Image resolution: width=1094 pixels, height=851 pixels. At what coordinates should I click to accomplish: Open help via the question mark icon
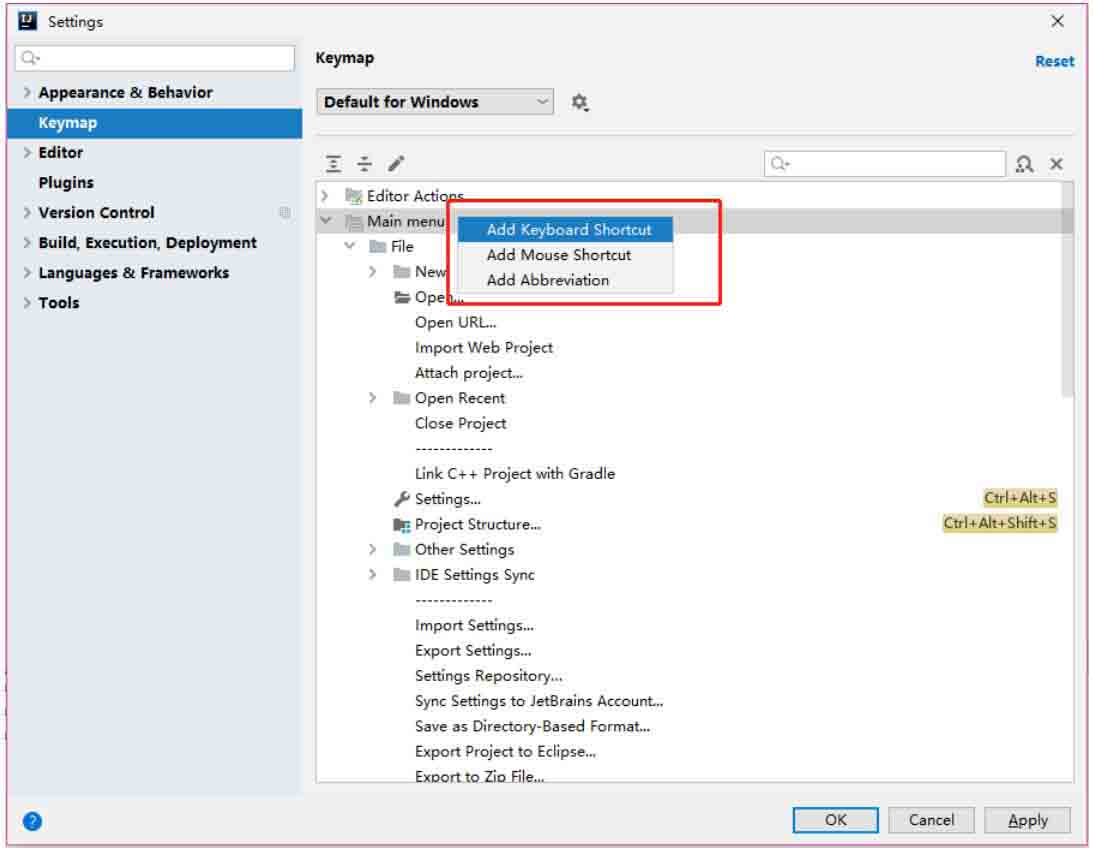[x=32, y=821]
